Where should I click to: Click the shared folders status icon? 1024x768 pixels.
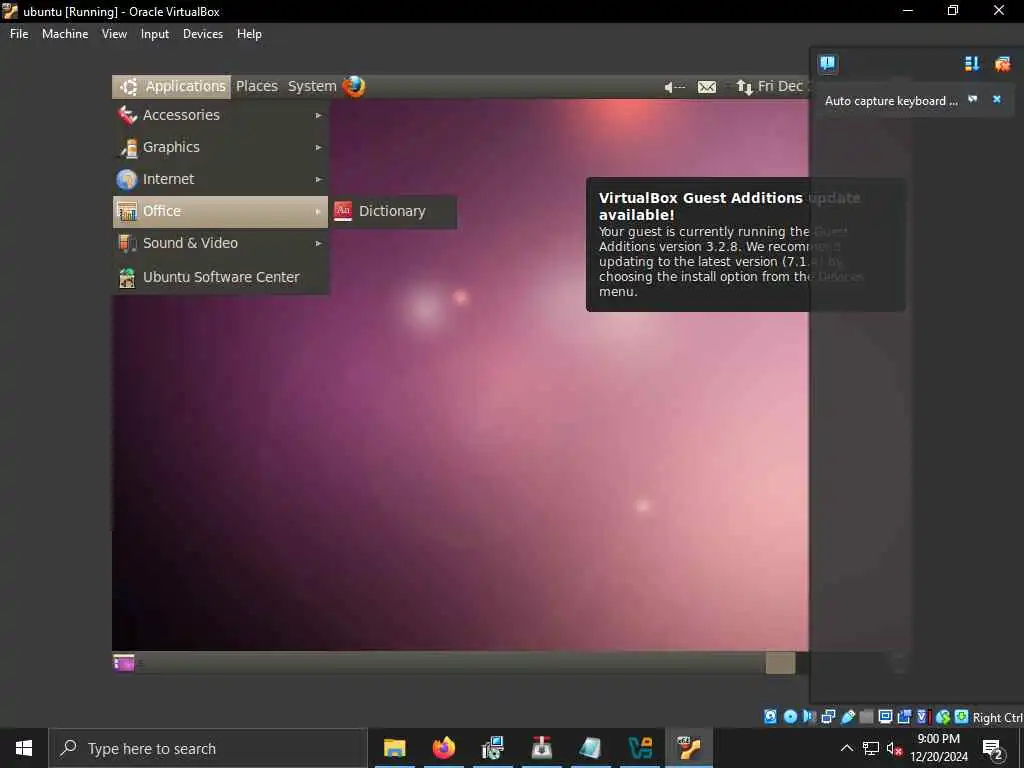point(867,717)
